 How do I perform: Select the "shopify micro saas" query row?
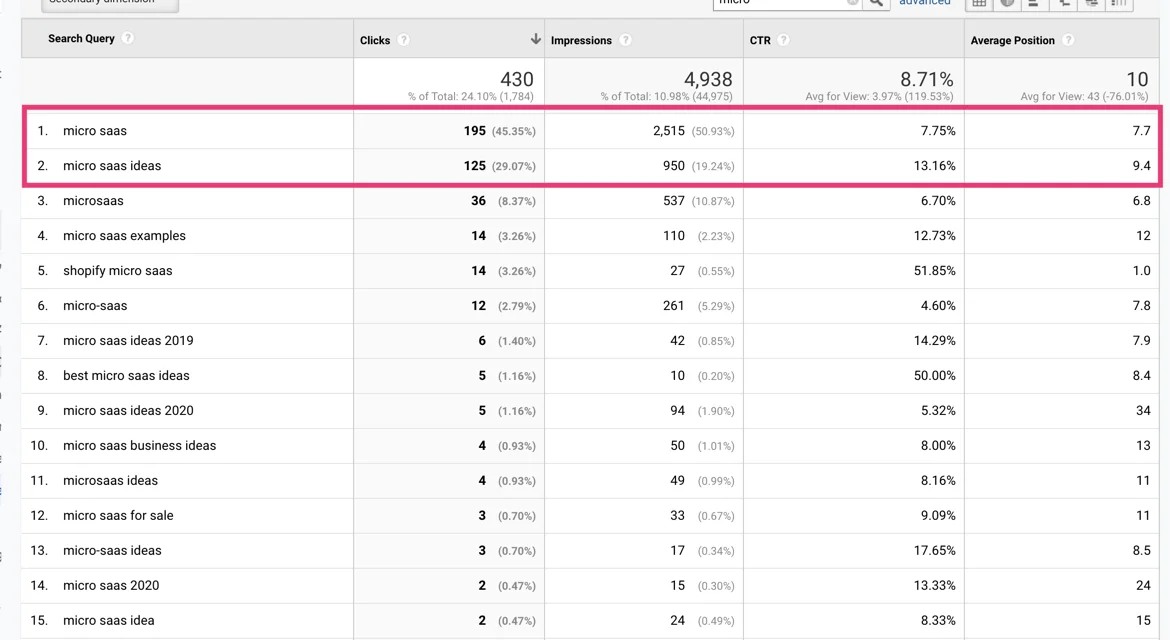tap(117, 271)
